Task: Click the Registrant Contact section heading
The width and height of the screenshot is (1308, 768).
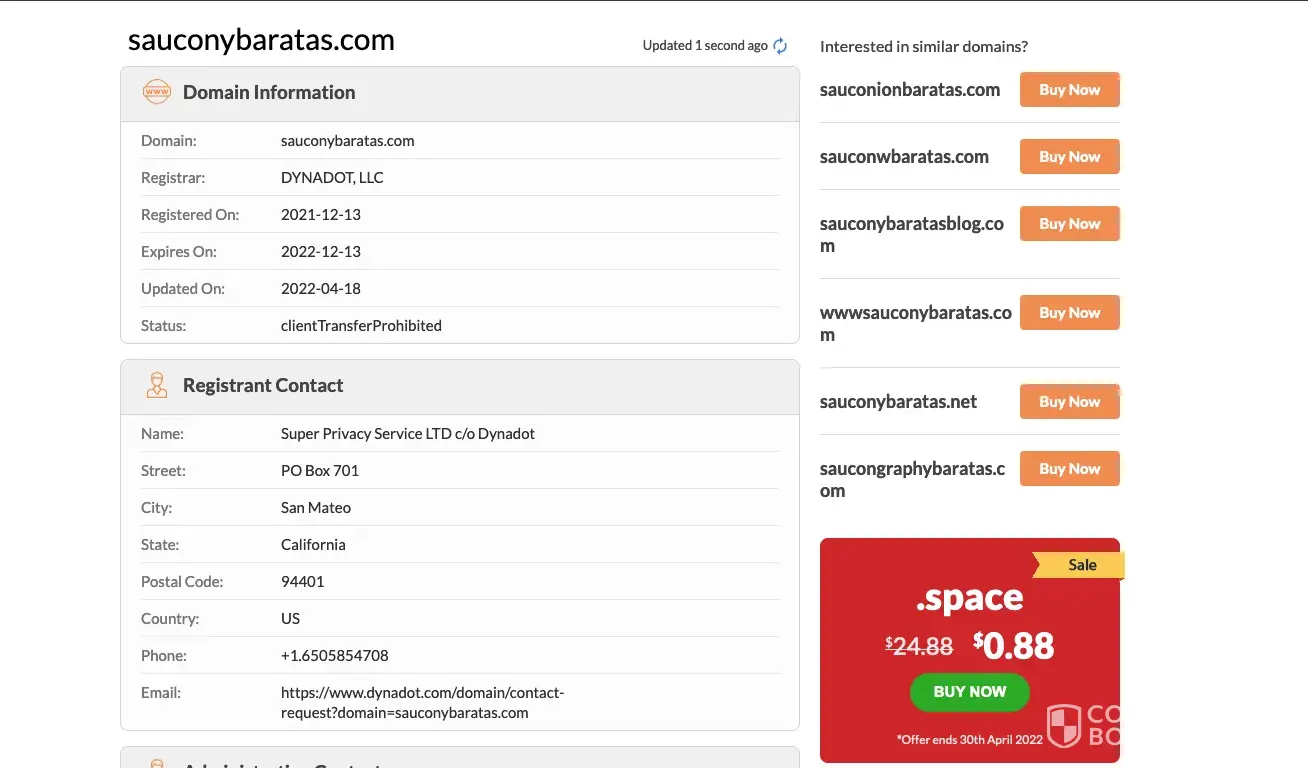Action: coord(263,385)
